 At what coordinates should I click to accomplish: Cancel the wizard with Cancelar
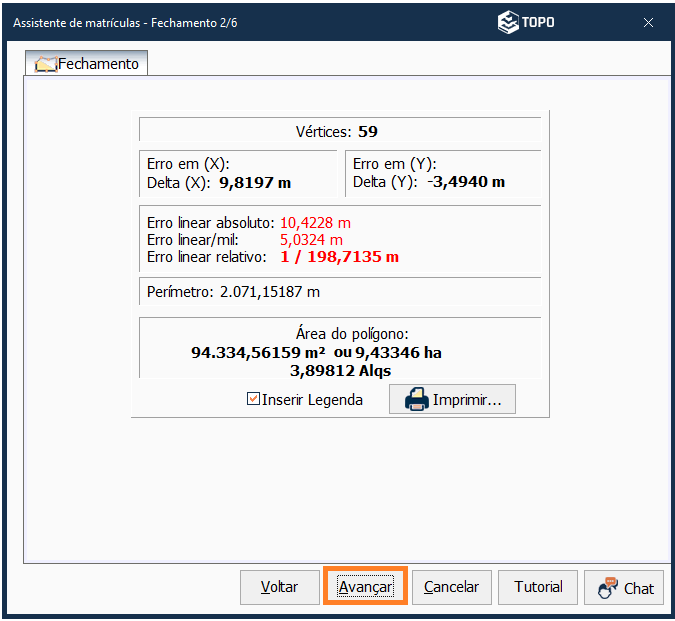coord(451,587)
